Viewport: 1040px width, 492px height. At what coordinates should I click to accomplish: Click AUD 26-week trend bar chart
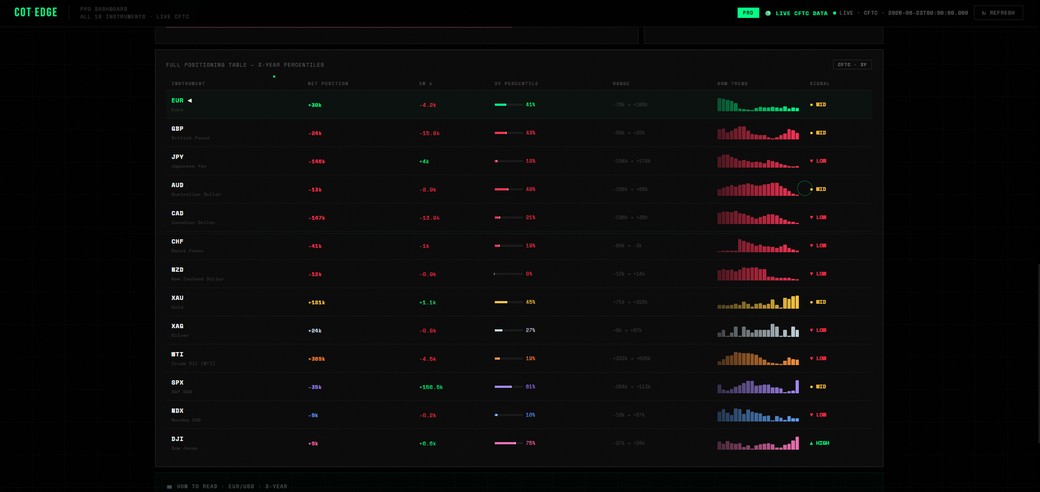(x=758, y=189)
